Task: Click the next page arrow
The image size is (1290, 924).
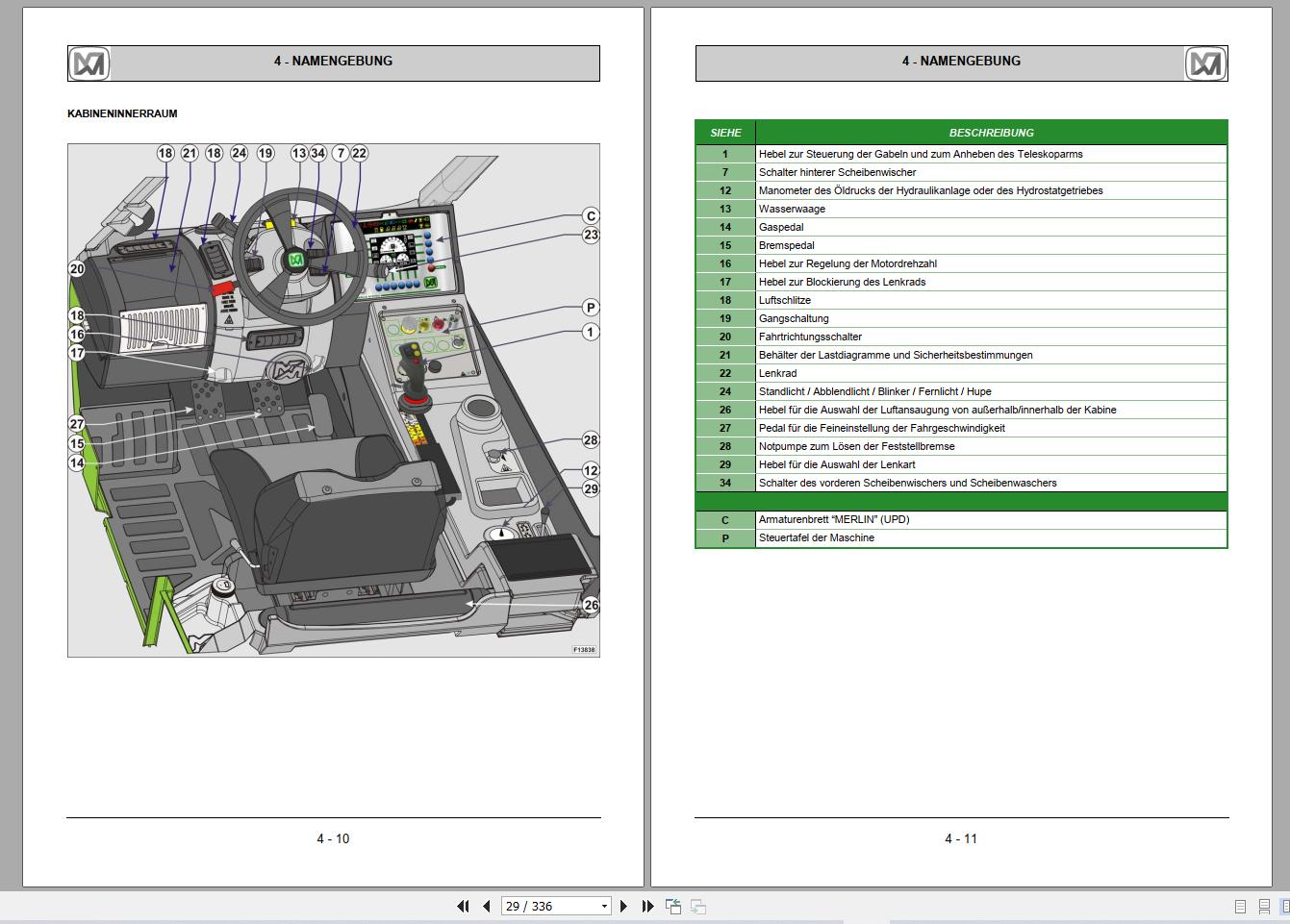Action: [x=623, y=906]
